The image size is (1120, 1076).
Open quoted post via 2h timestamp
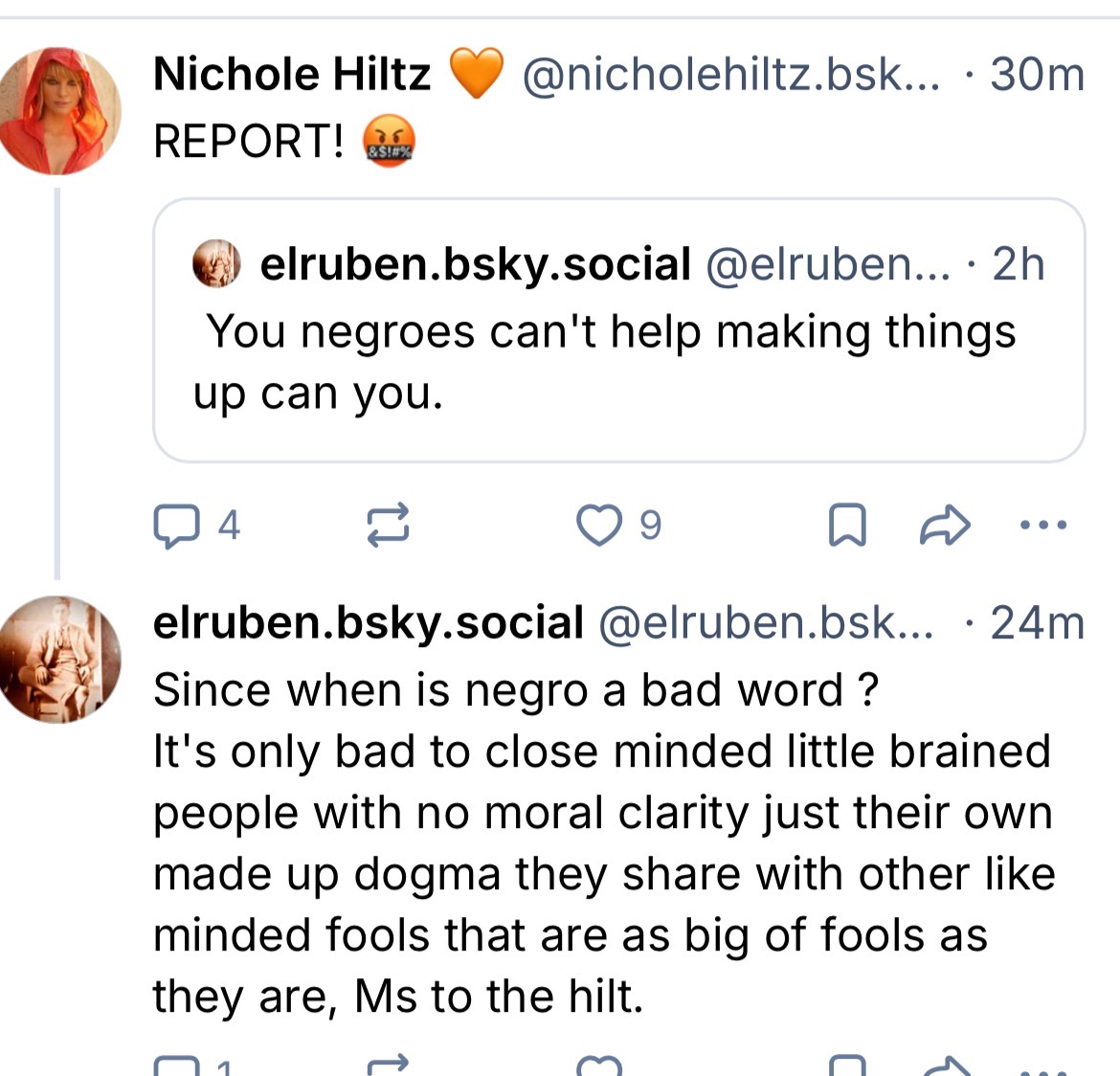[x=1018, y=264]
